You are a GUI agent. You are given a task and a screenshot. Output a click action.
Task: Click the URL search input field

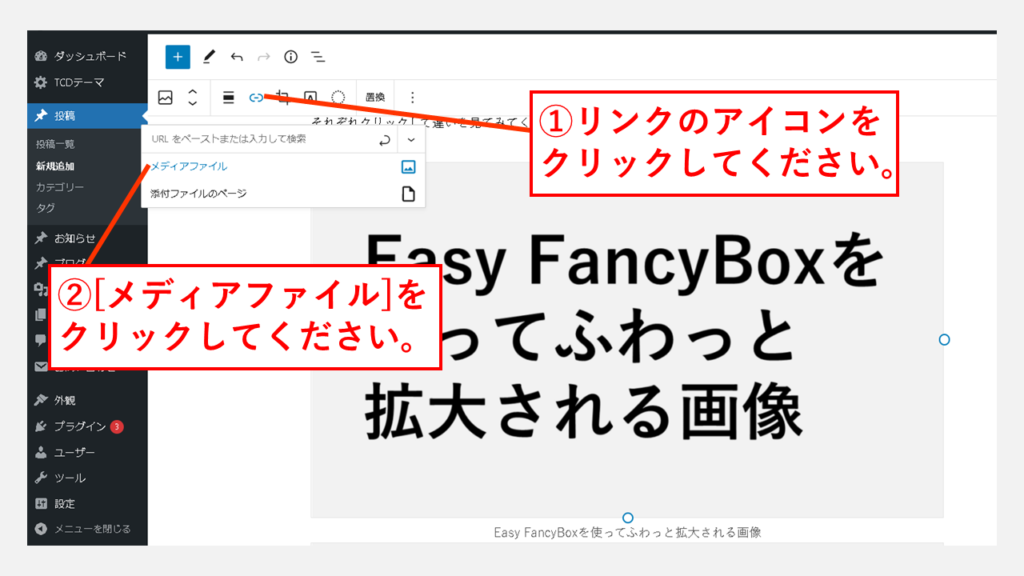255,140
